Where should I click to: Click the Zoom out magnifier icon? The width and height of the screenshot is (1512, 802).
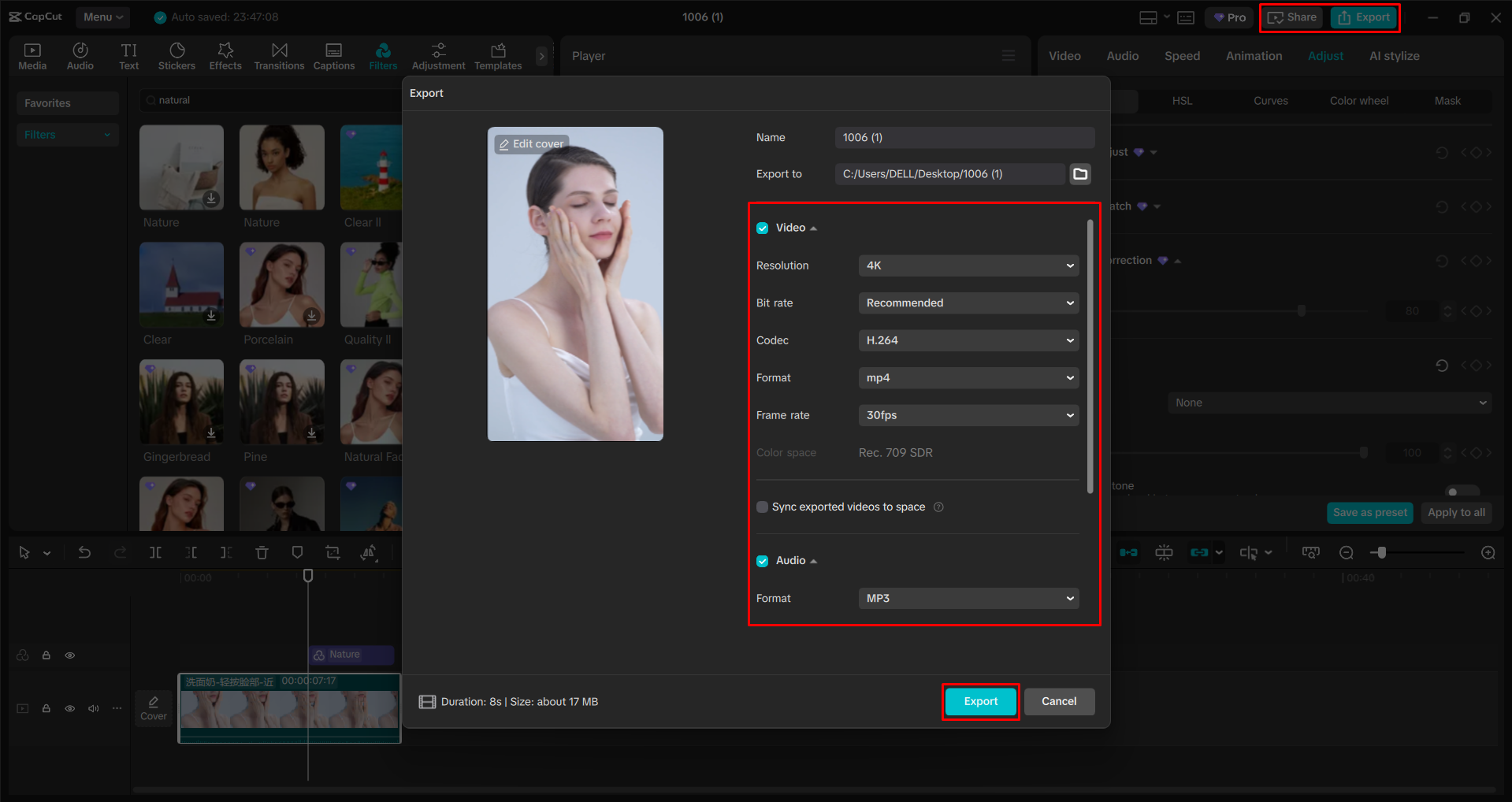[1347, 552]
